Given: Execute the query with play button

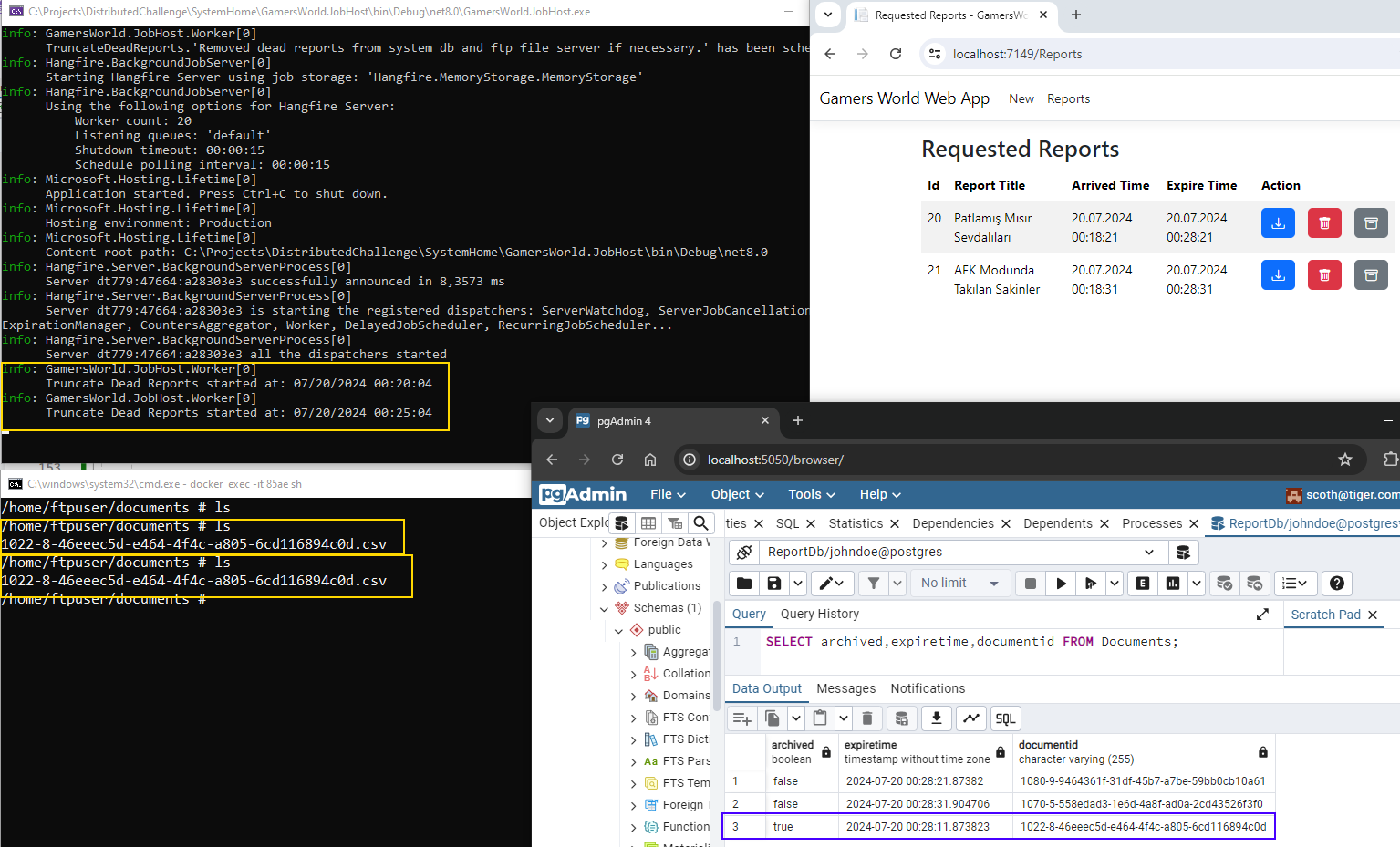Looking at the screenshot, I should pos(1061,583).
